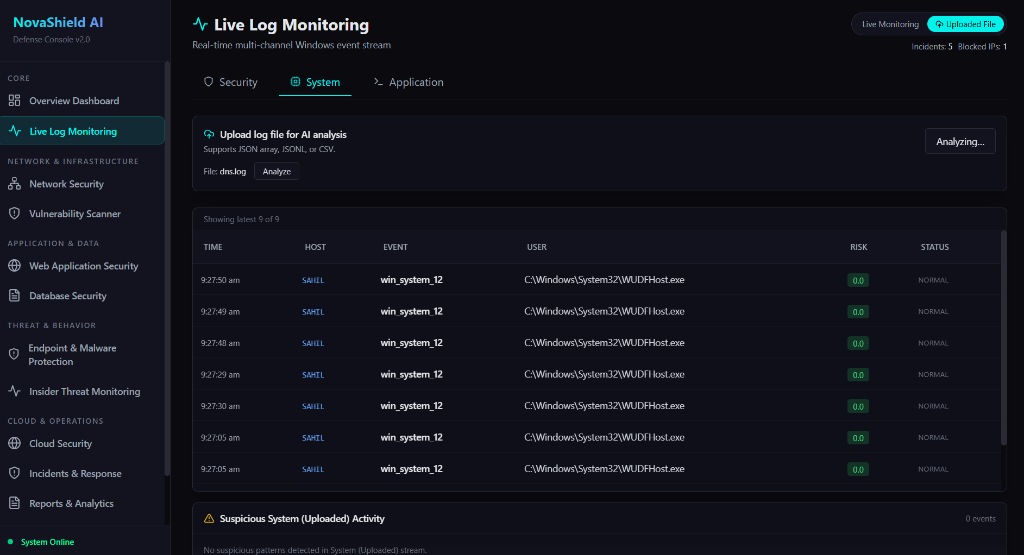Click the Network Security topology icon
The image size is (1024, 555).
14,184
